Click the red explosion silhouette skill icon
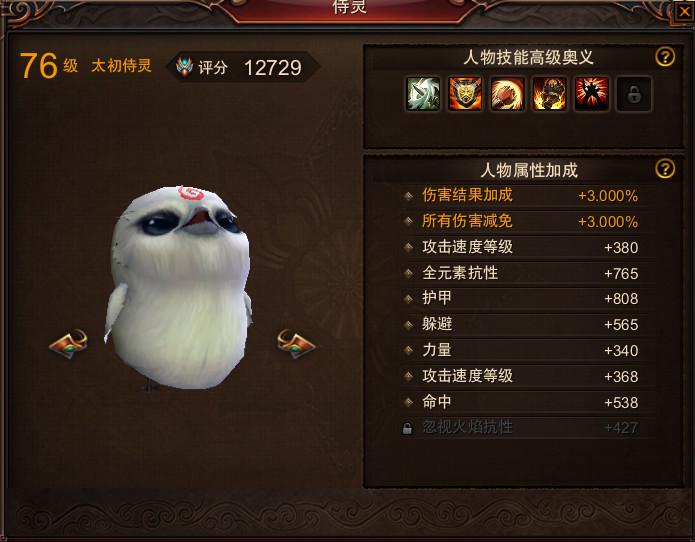 (x=592, y=94)
